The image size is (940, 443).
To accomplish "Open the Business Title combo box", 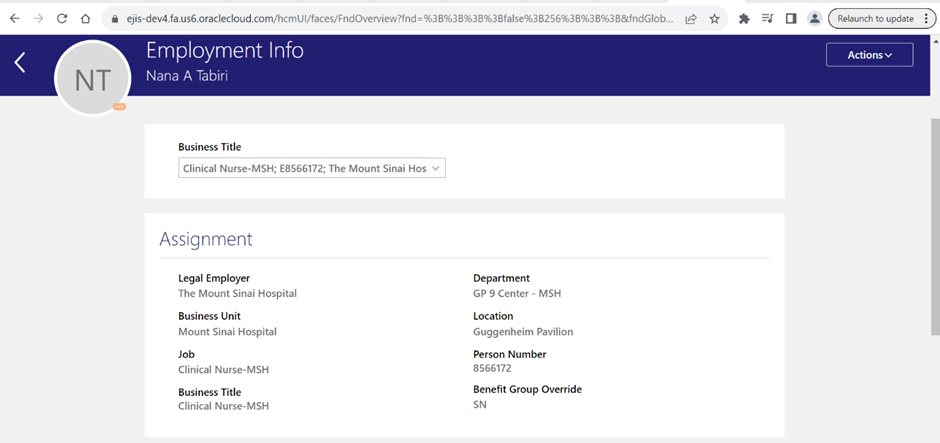I will [312, 168].
